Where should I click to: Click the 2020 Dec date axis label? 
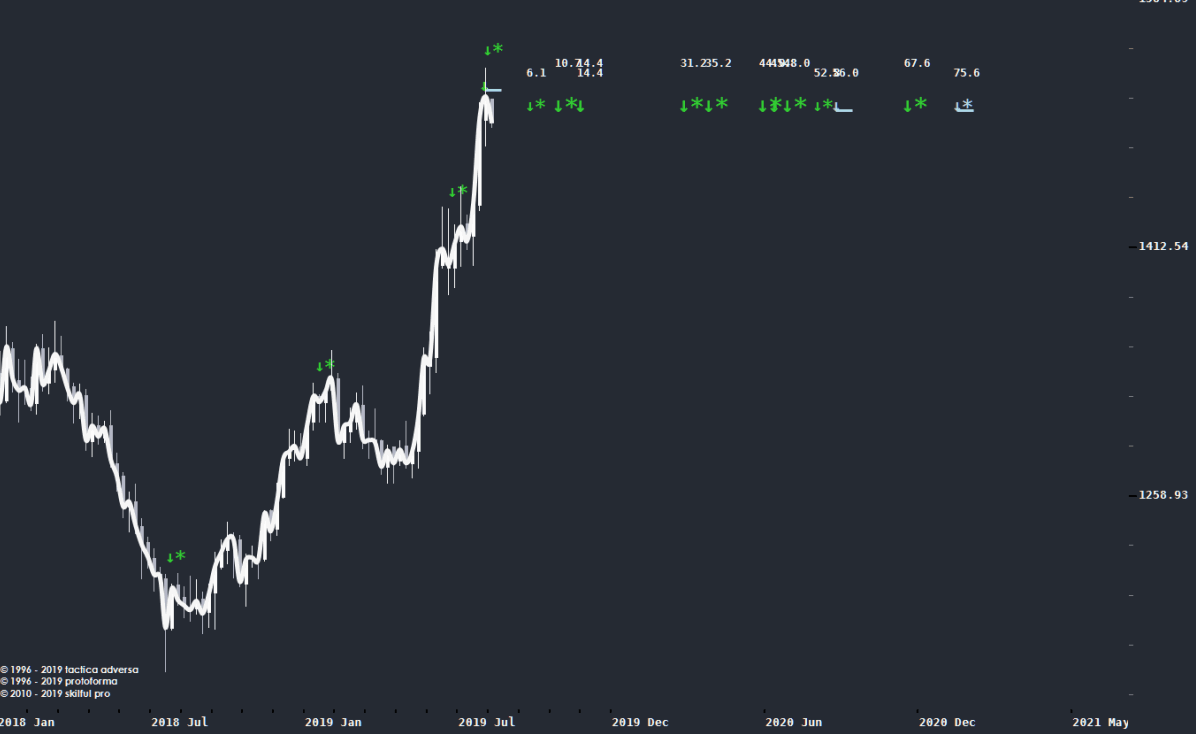coord(947,722)
